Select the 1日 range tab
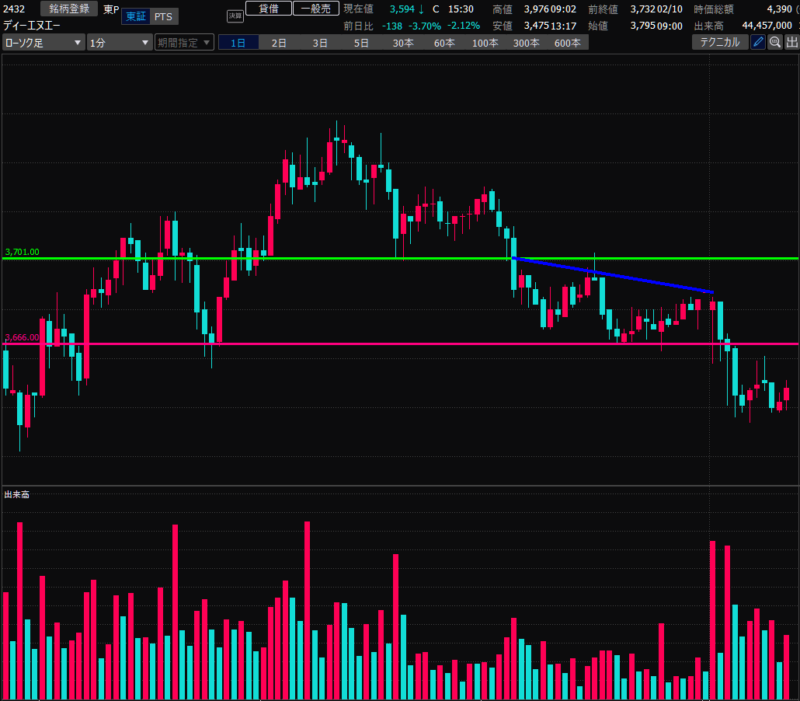This screenshot has width=800, height=701. [238, 43]
